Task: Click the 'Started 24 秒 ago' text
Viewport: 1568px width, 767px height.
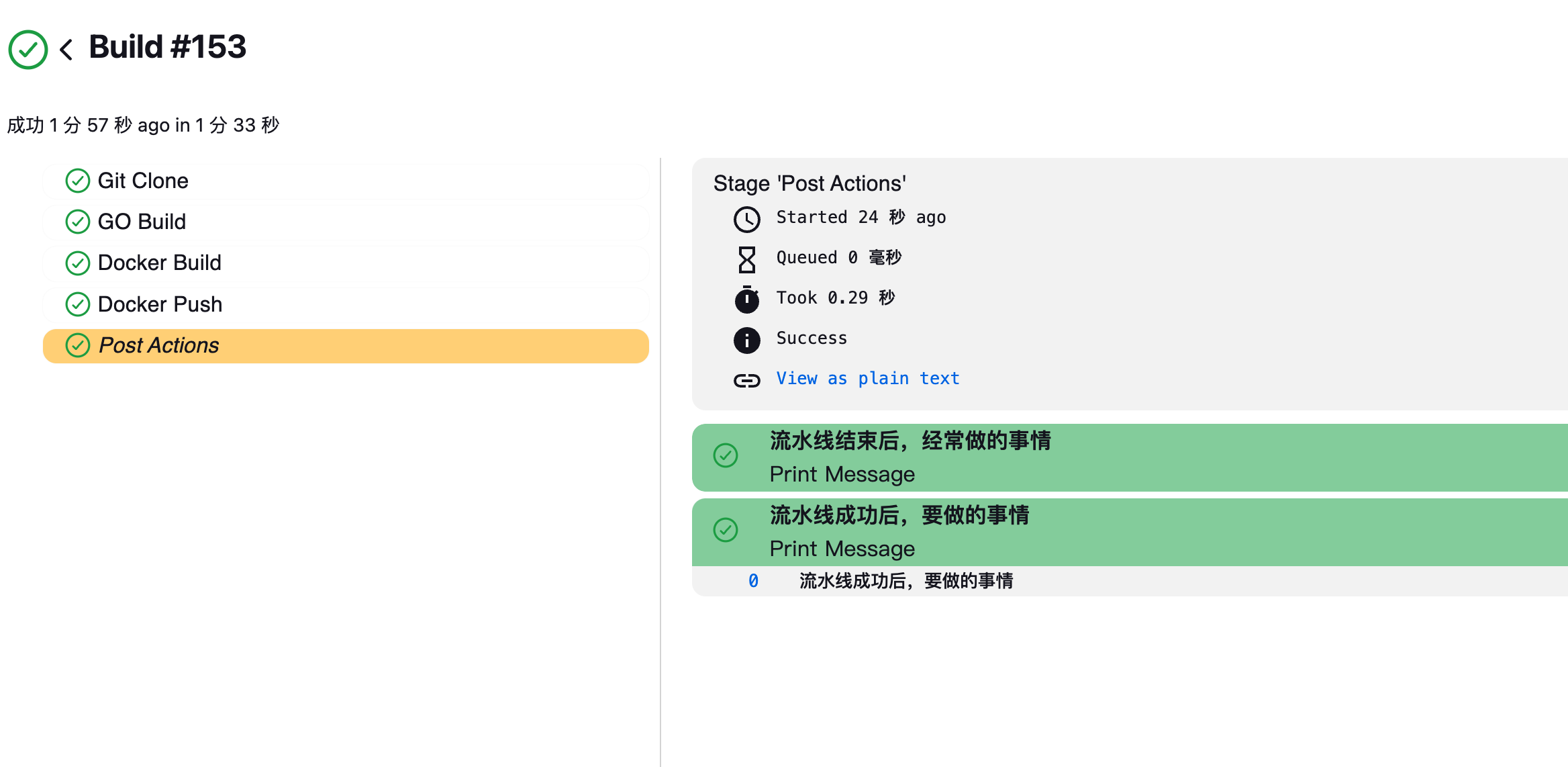Action: point(861,218)
